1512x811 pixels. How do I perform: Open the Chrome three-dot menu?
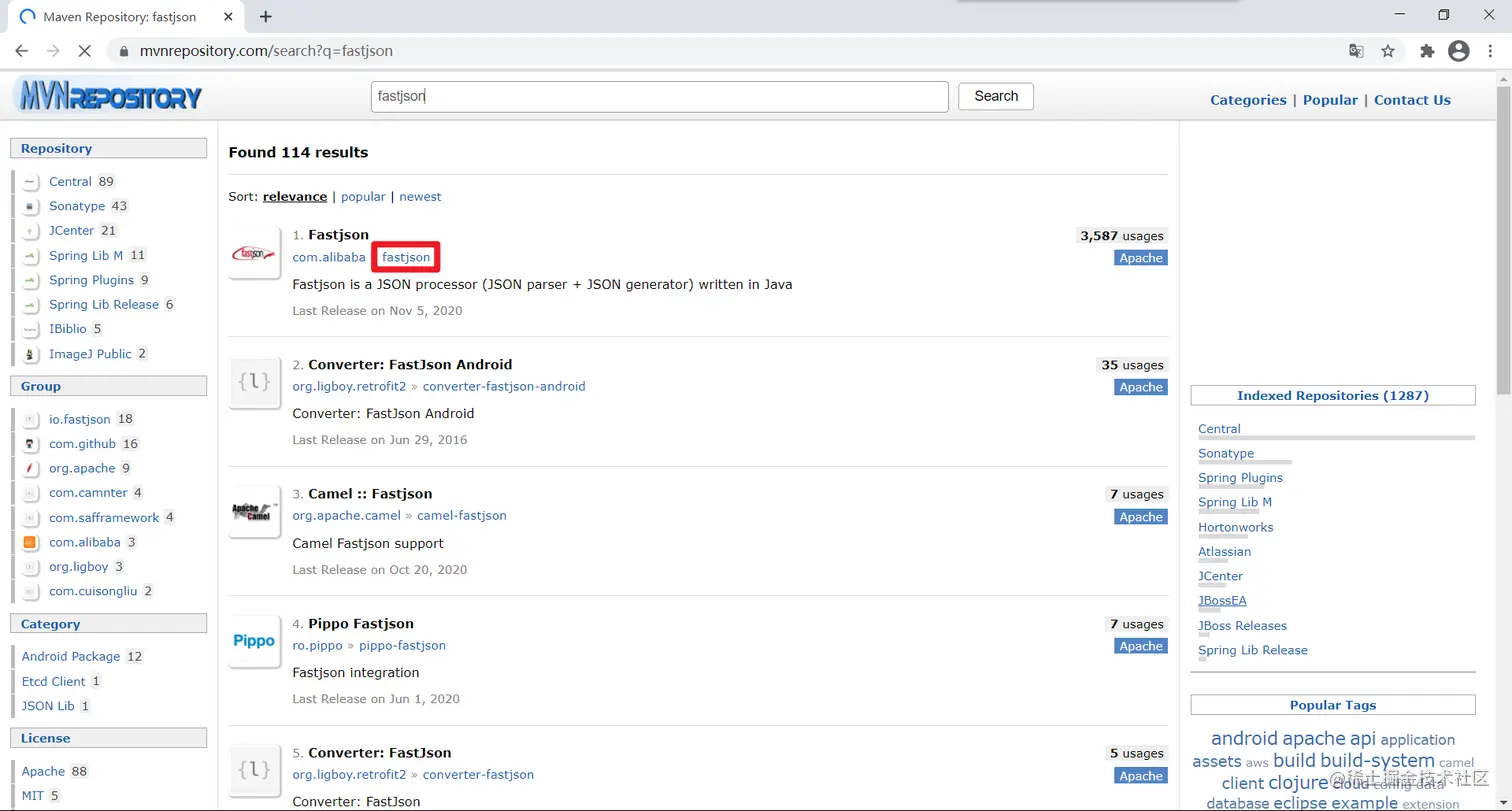1490,51
